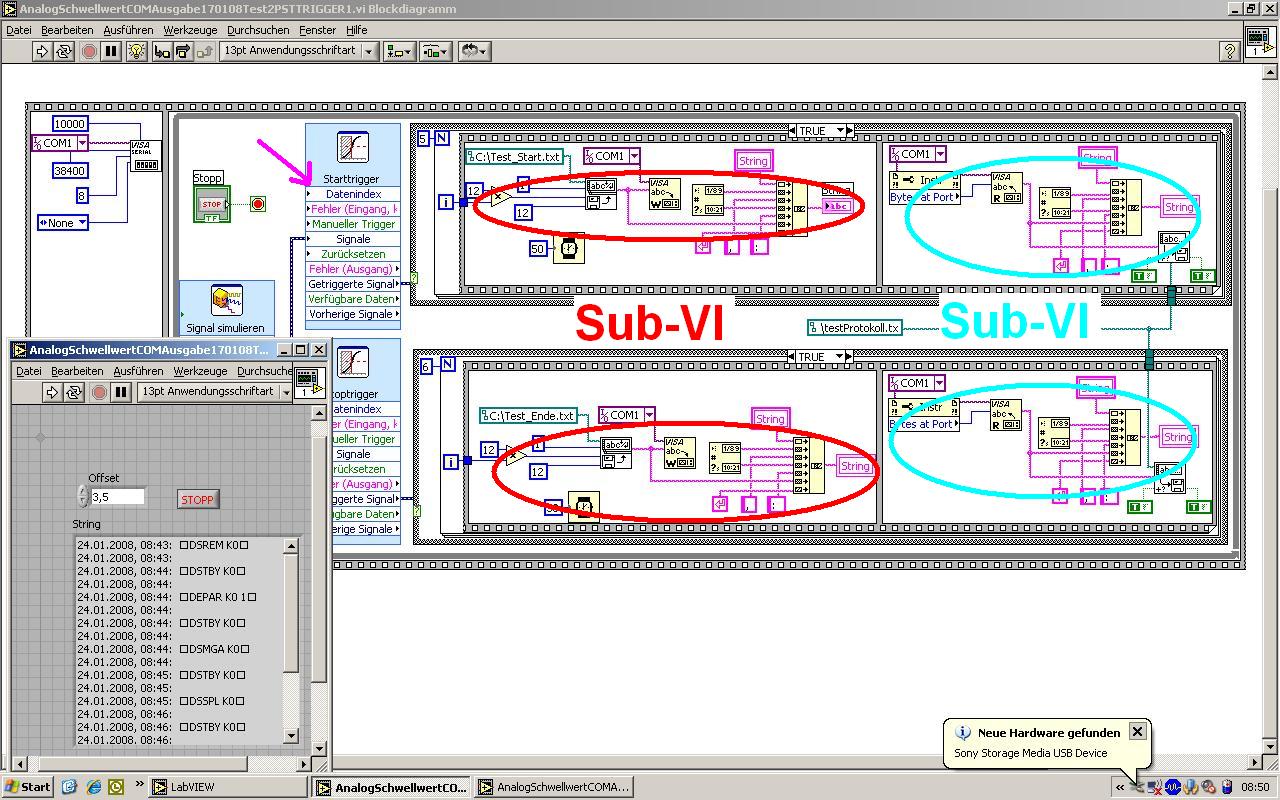
Task: Step into using the block diagram toolbar
Action: [162, 51]
